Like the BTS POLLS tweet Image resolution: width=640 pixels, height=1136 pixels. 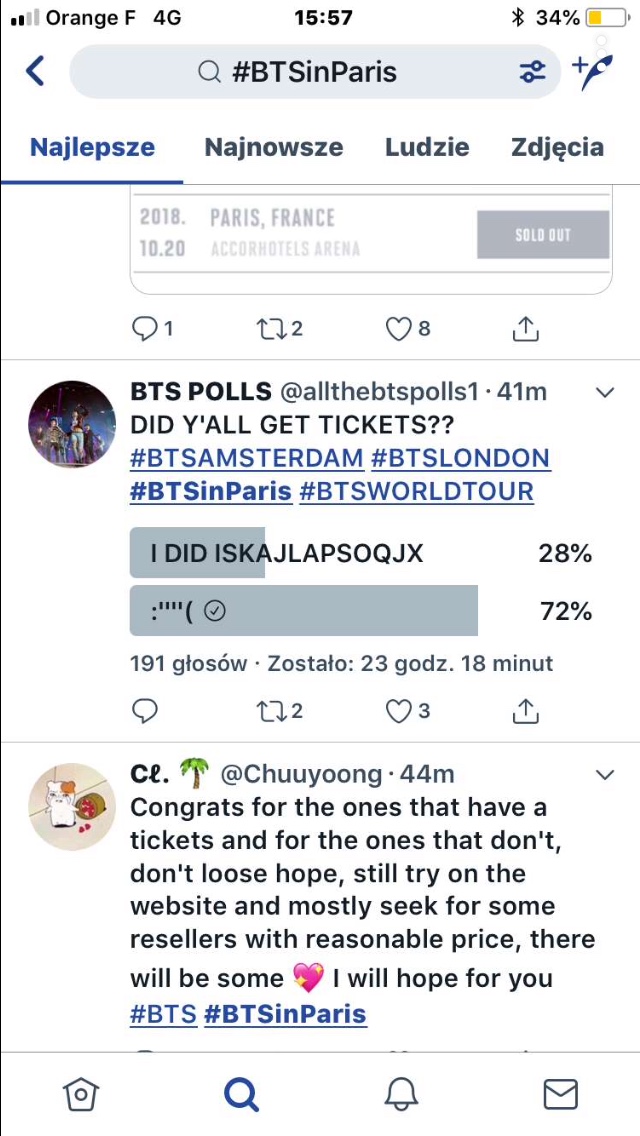[x=399, y=711]
